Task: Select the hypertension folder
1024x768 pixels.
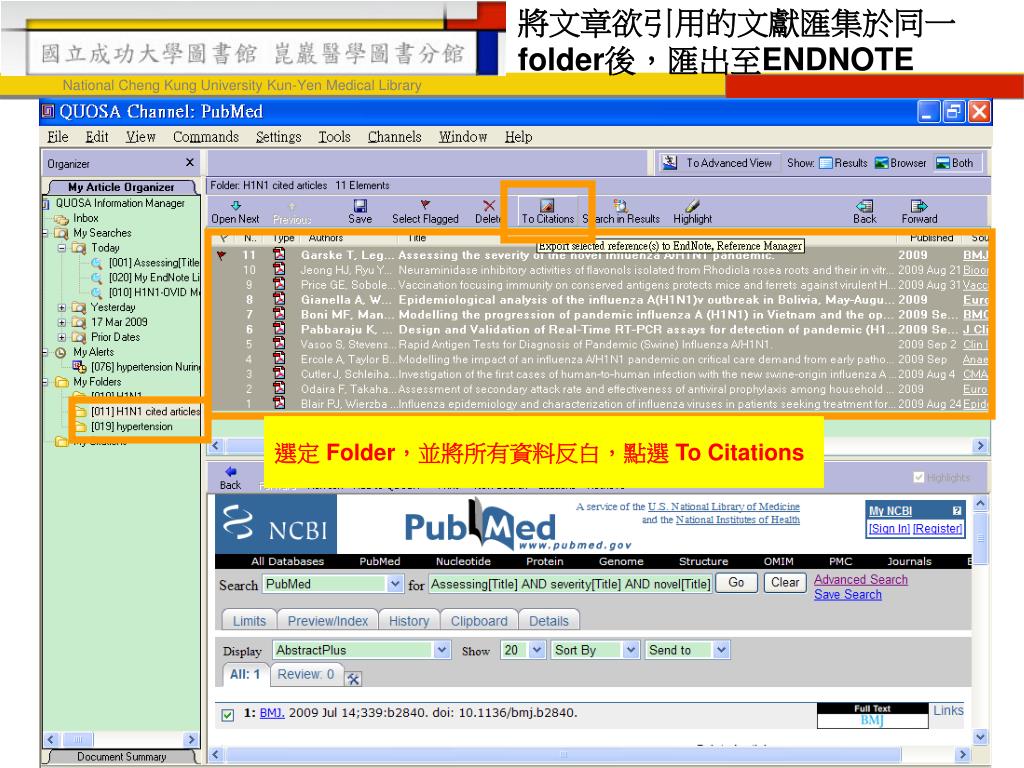Action: click(131, 426)
